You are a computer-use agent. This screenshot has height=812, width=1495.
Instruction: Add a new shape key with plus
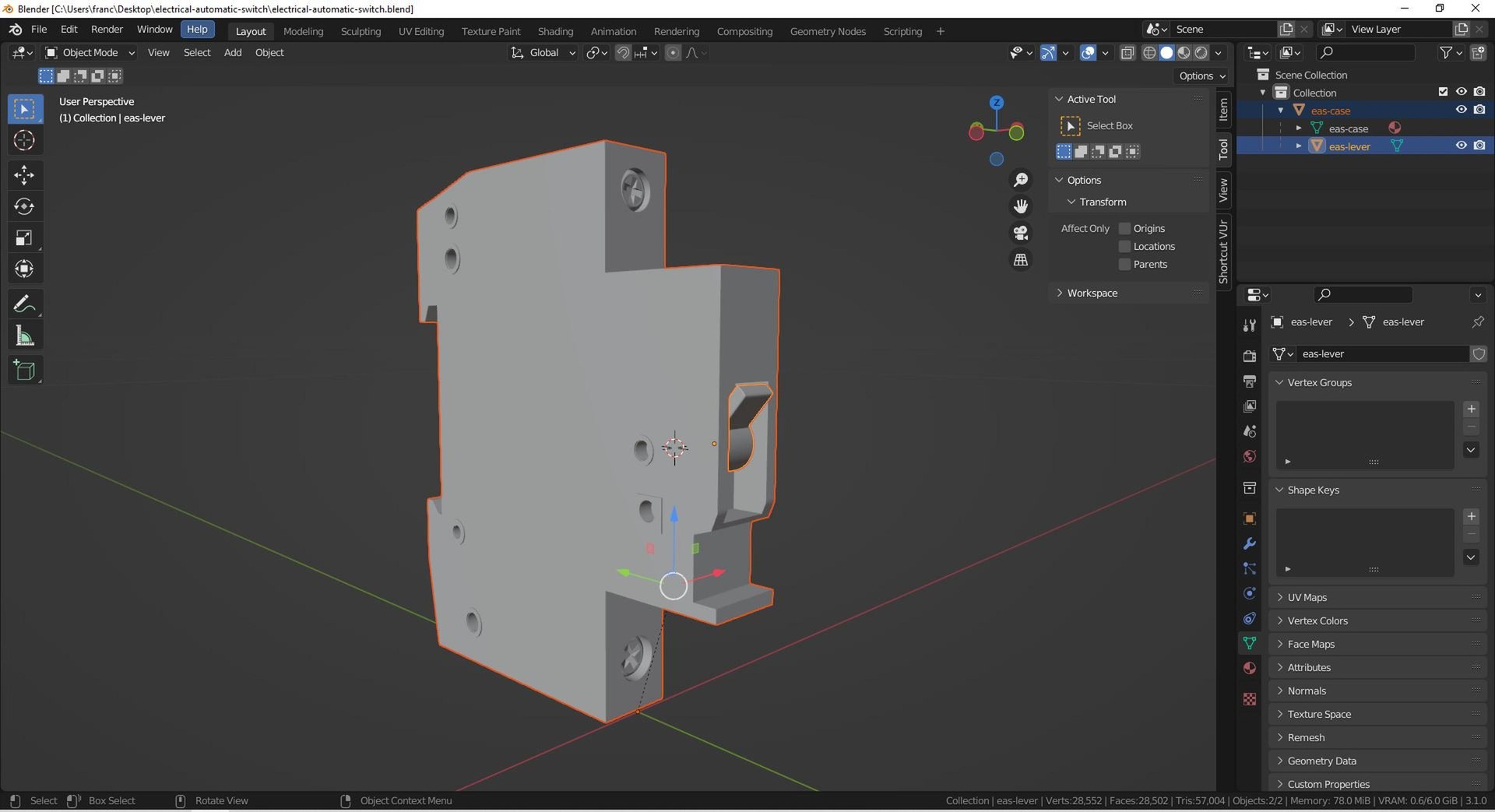[1471, 516]
